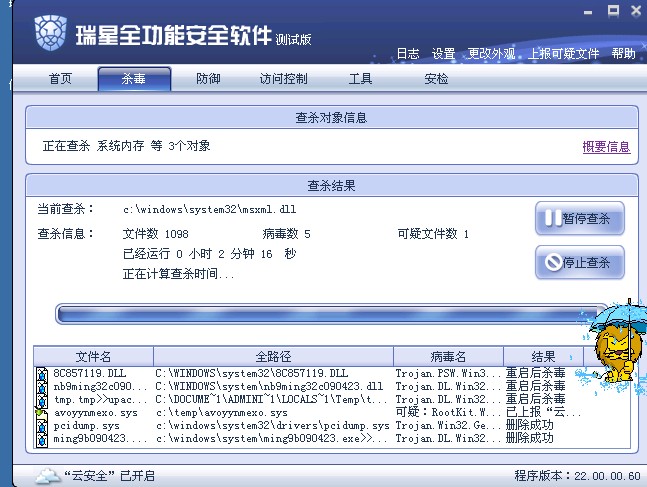
Task: Click Trojan.Win32.Ge... virus entry
Action: coord(448,426)
